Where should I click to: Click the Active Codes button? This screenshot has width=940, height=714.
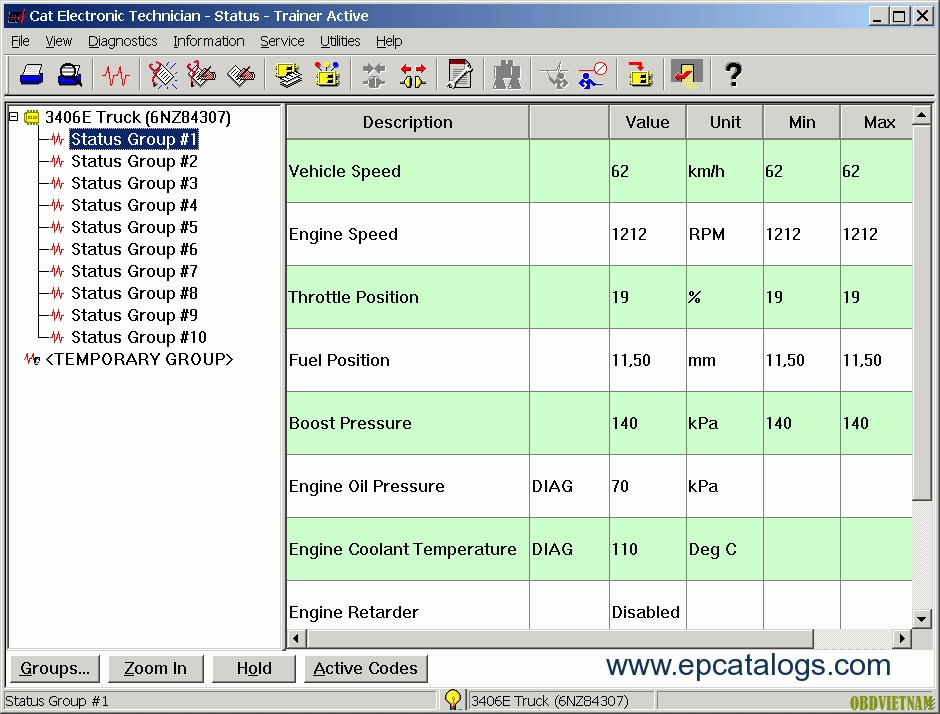pos(365,668)
